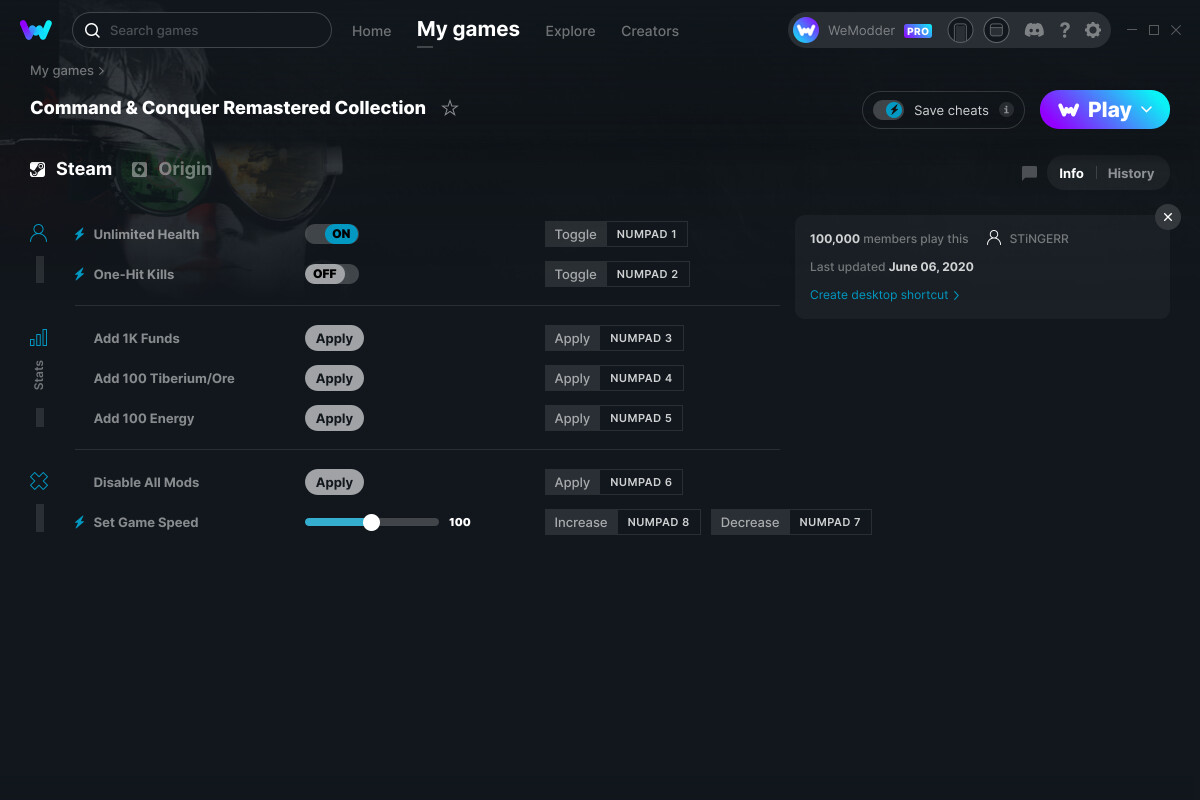Screen dimensions: 1200x800
Task: Go to the Explore section
Action: pos(570,31)
